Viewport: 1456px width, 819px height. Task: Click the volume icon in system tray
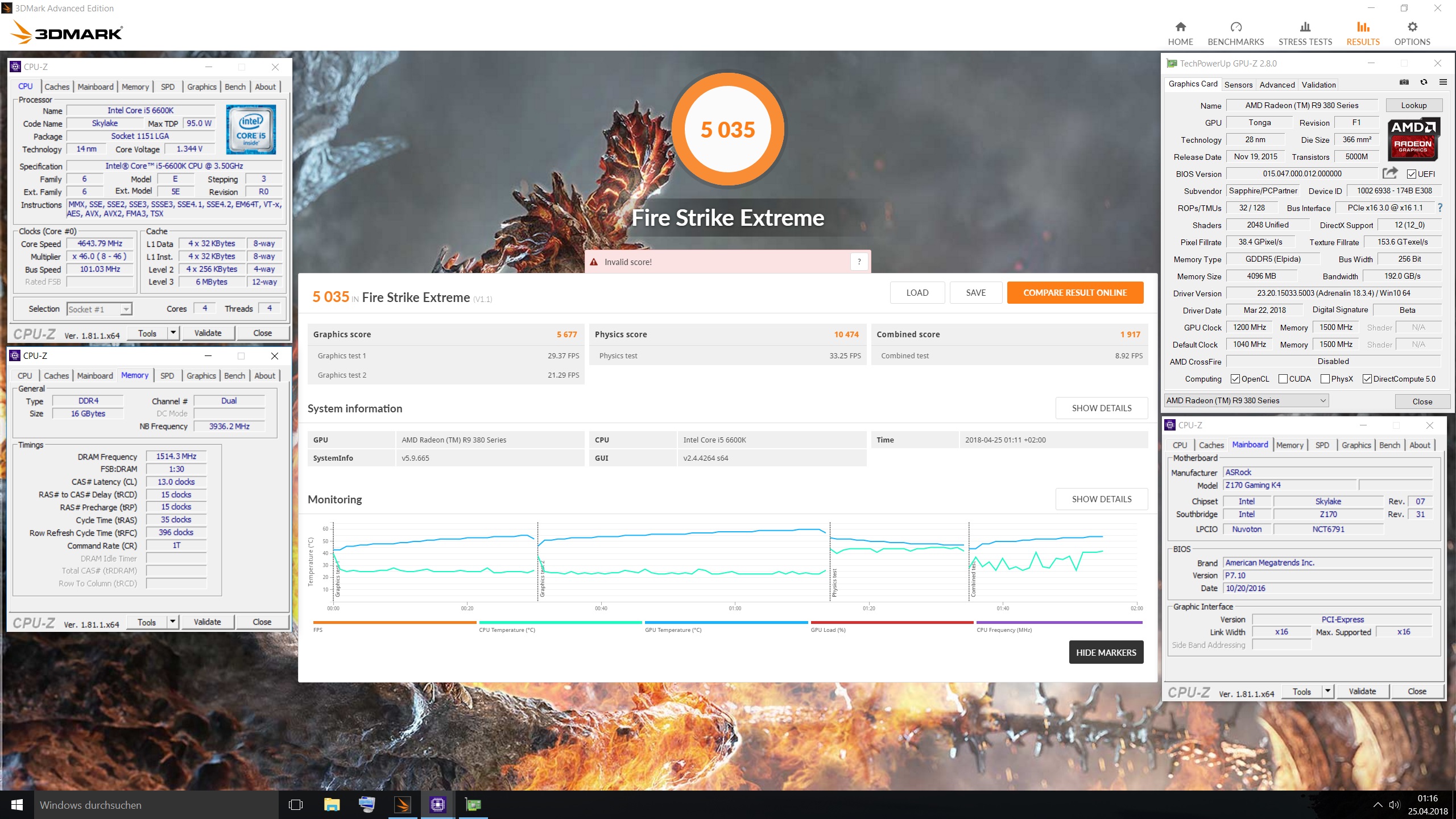click(1394, 805)
